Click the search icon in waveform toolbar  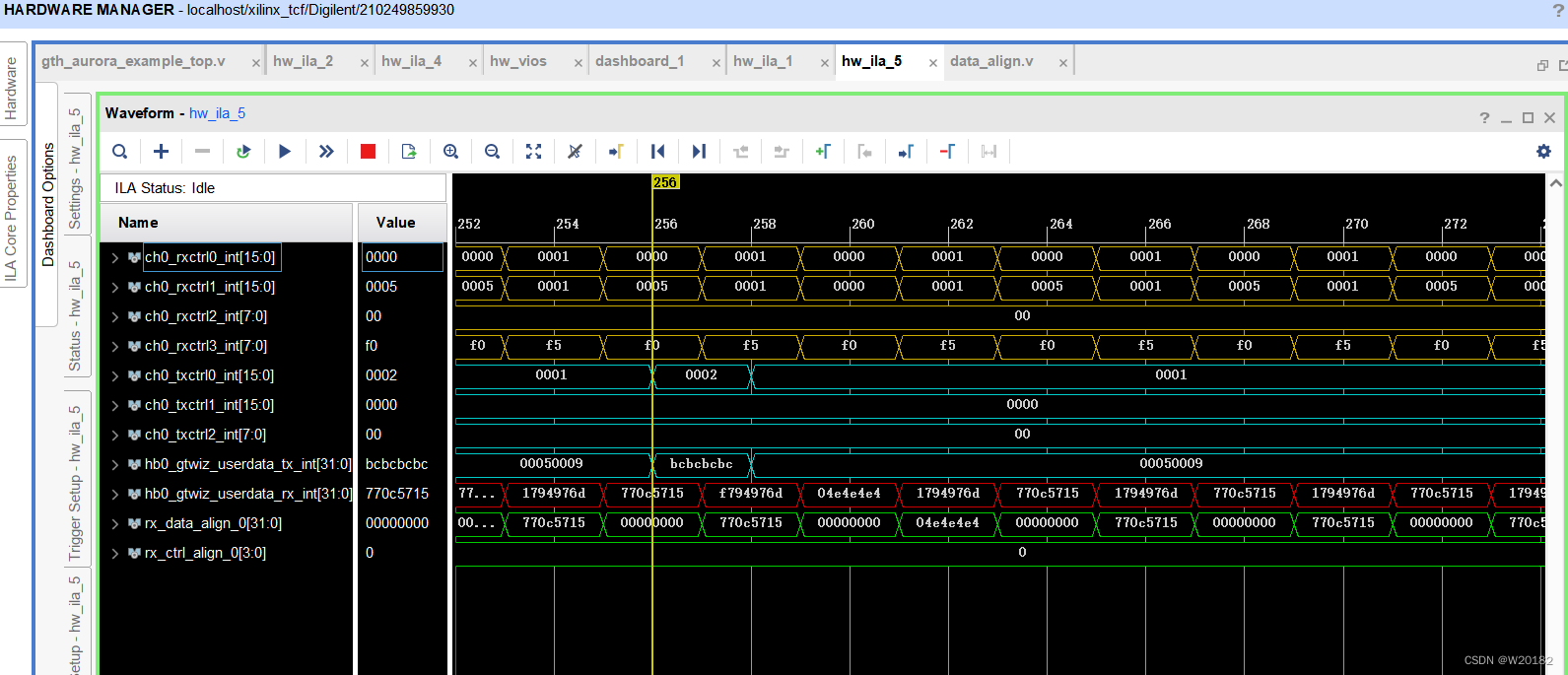(119, 152)
